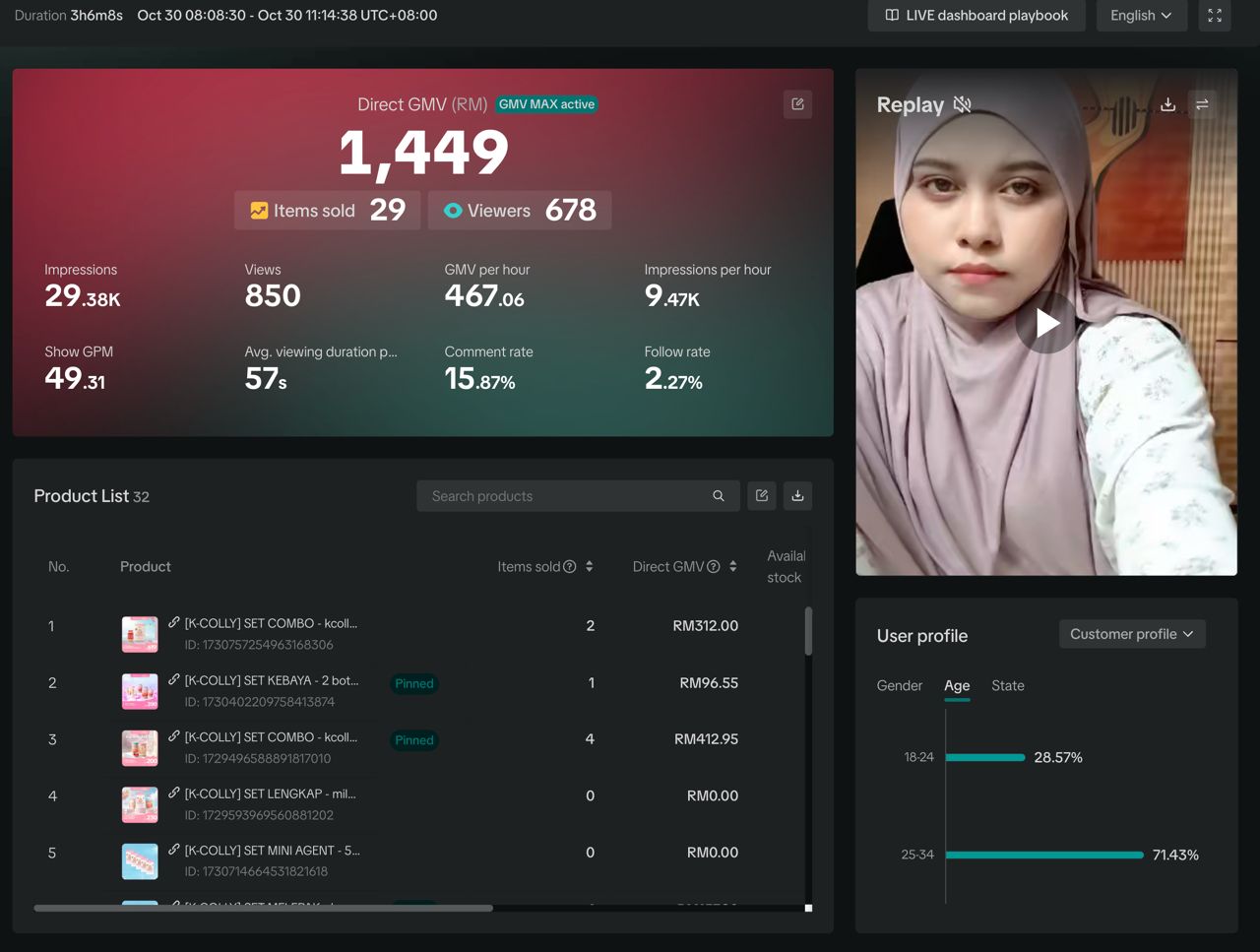Unmute the replay video sound

(x=963, y=104)
